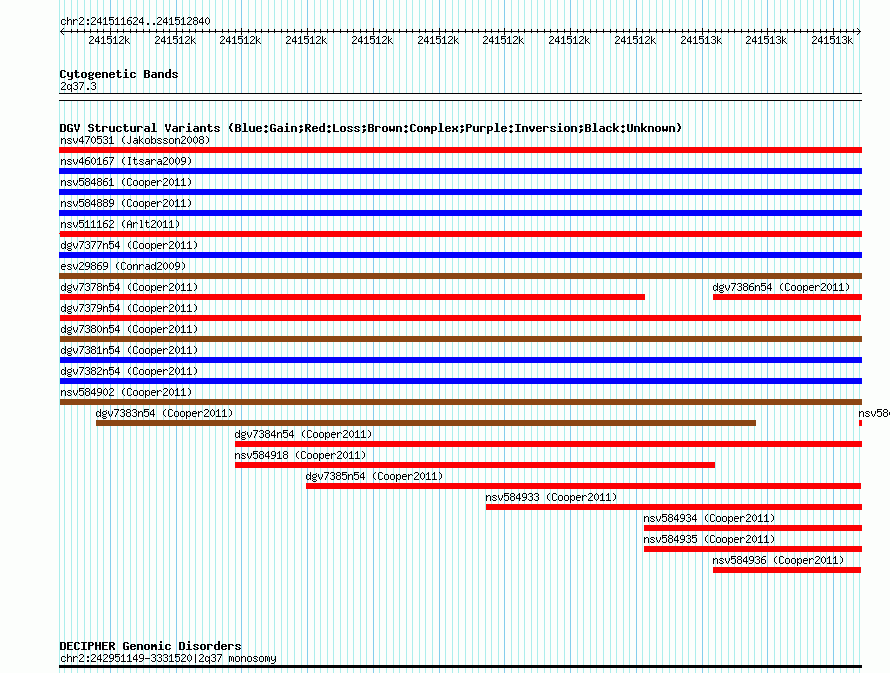Open the nsv584918 (Cooper2011) variant label
890x673 pixels.
coord(300,455)
